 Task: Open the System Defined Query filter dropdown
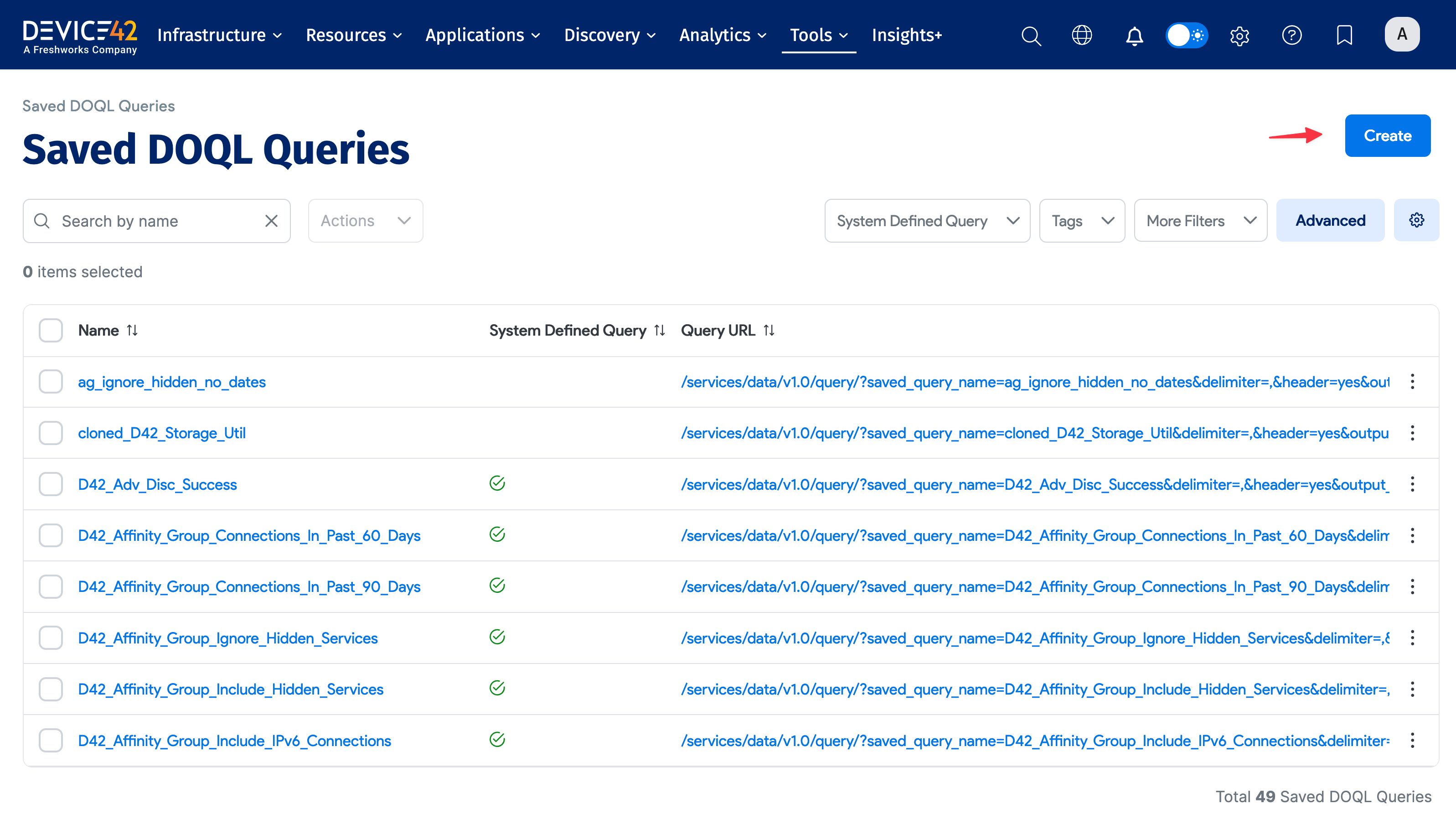[927, 220]
